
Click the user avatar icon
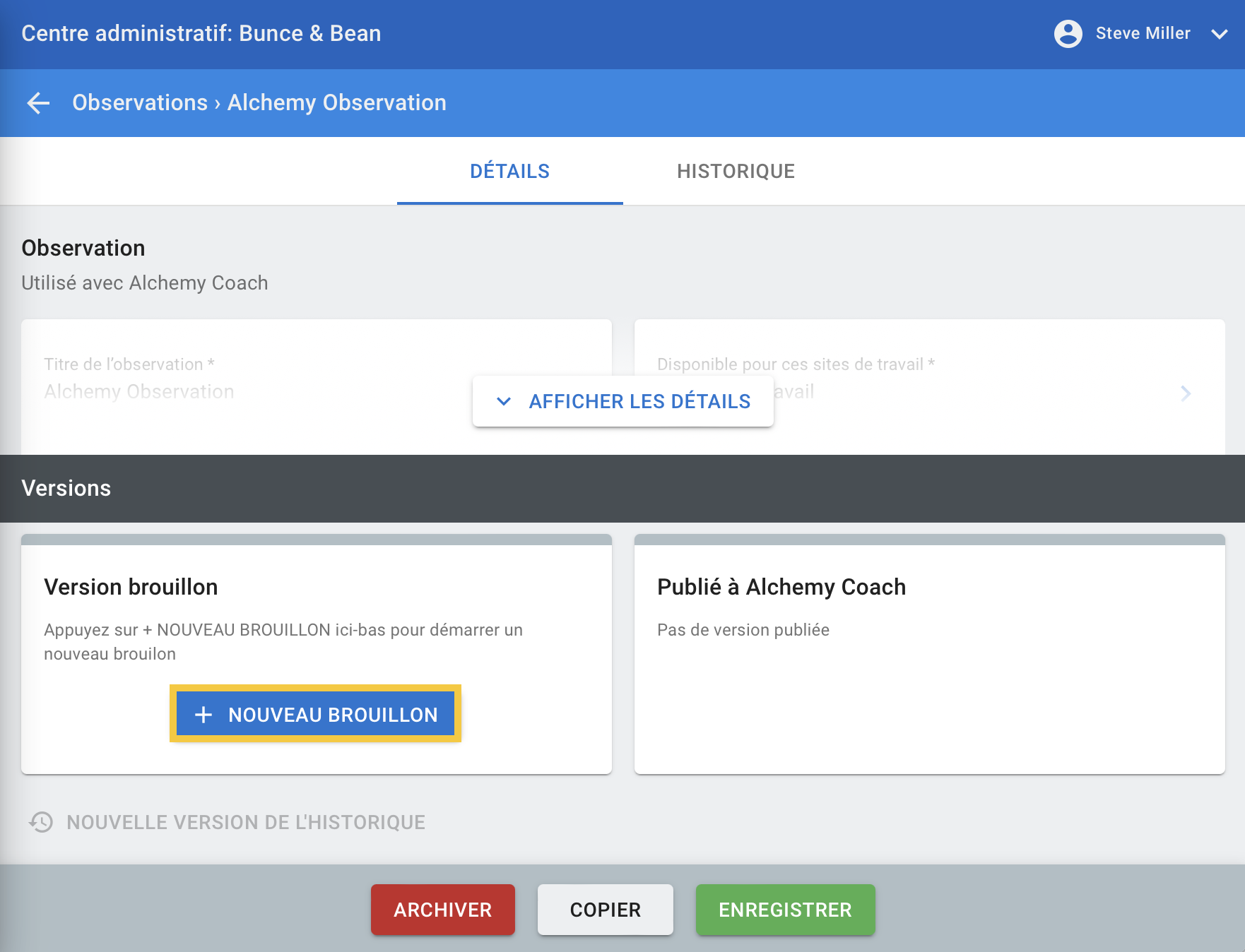coord(1068,33)
